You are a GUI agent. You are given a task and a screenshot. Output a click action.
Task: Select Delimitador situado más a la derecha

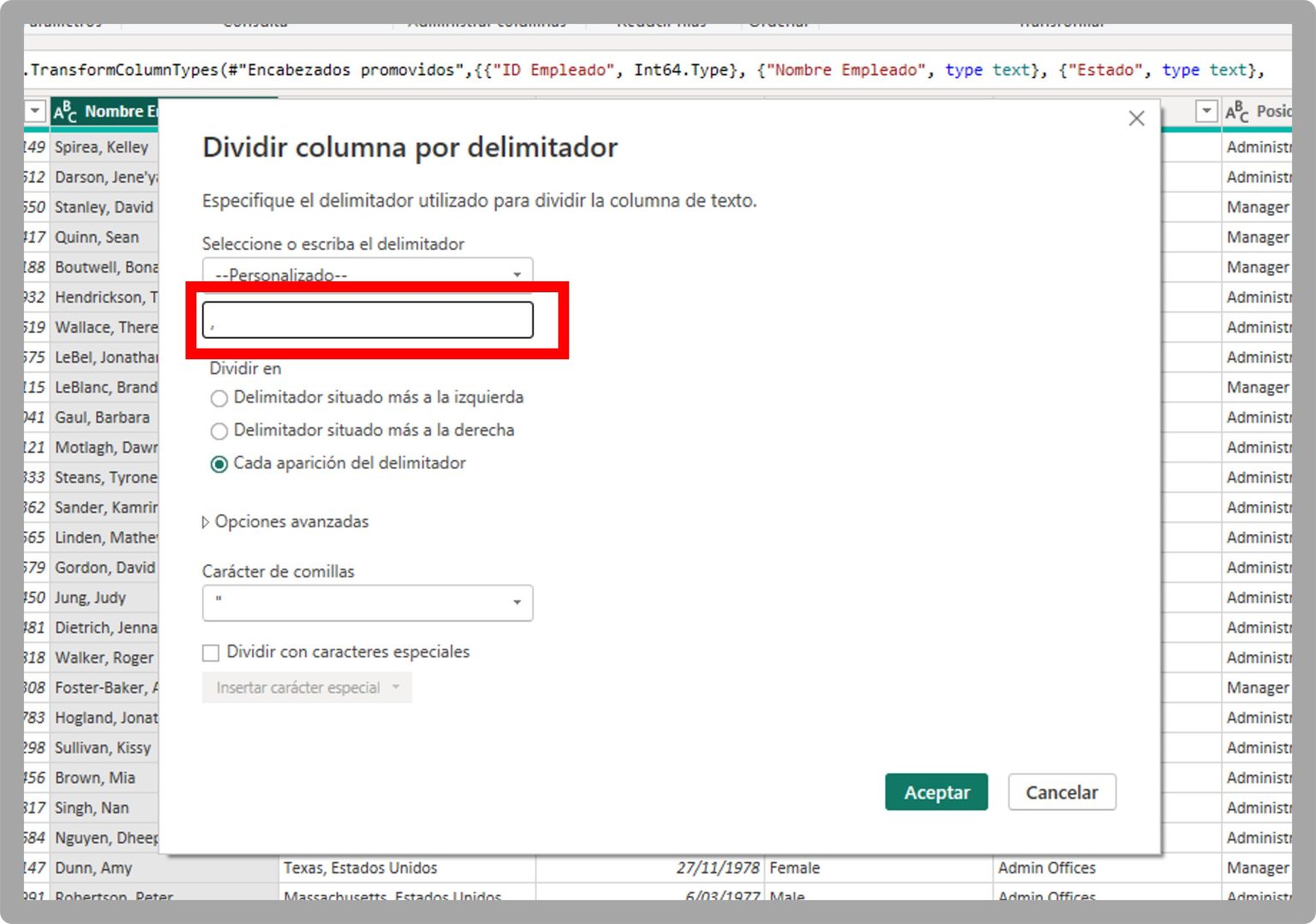pos(219,431)
